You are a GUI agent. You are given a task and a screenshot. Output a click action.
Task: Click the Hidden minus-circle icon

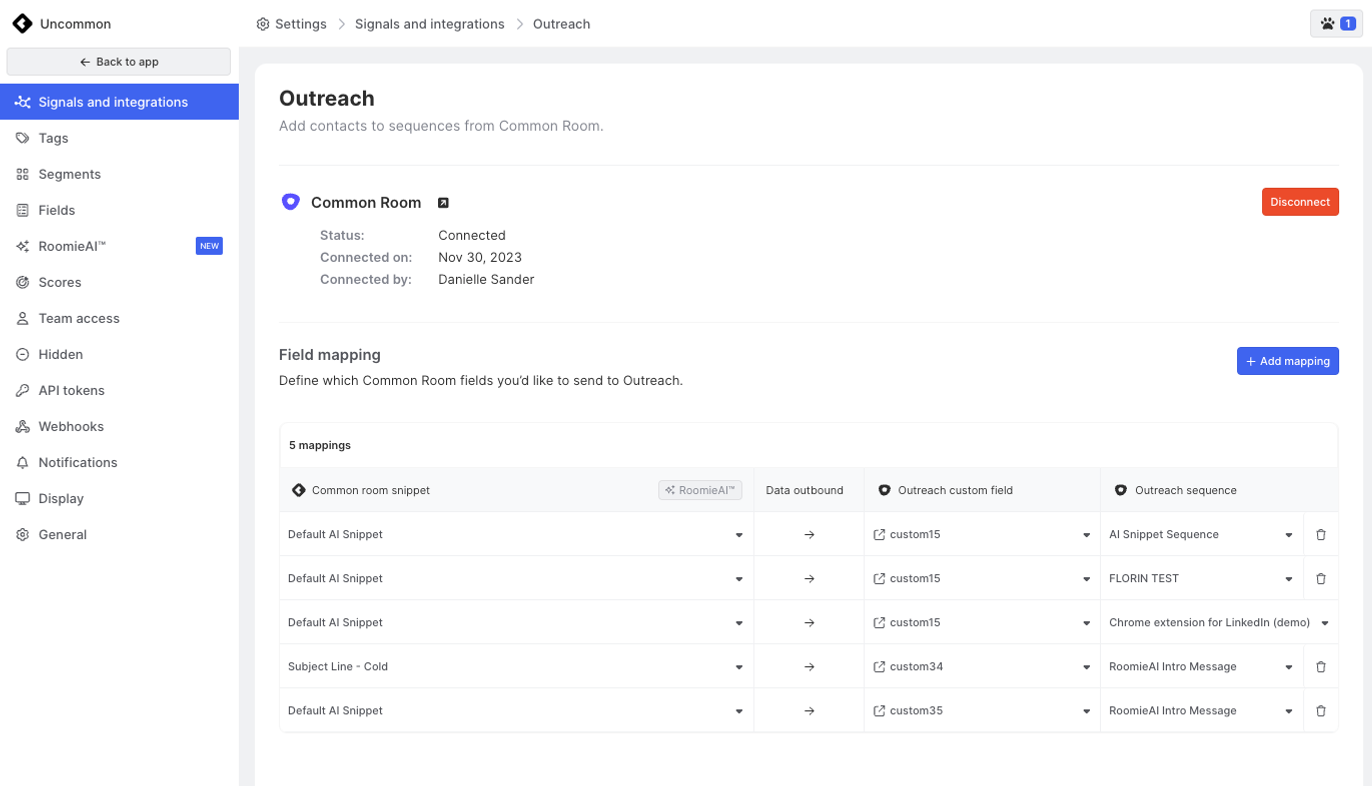point(22,354)
